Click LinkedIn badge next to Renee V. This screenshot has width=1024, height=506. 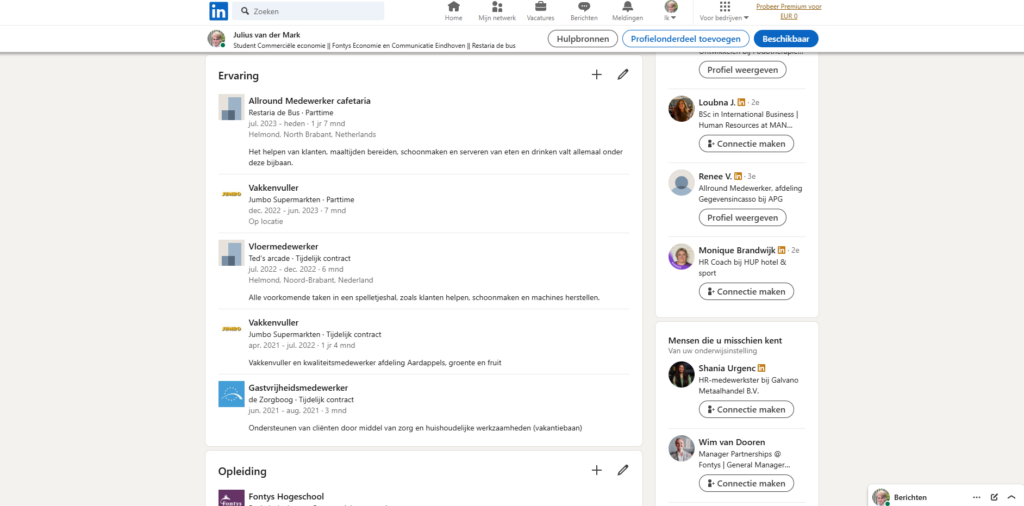pyautogui.click(x=739, y=176)
